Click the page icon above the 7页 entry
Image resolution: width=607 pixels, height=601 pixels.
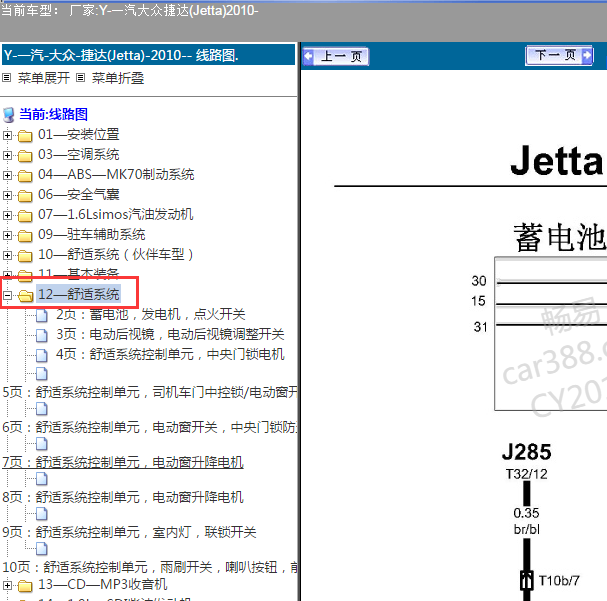(42, 443)
